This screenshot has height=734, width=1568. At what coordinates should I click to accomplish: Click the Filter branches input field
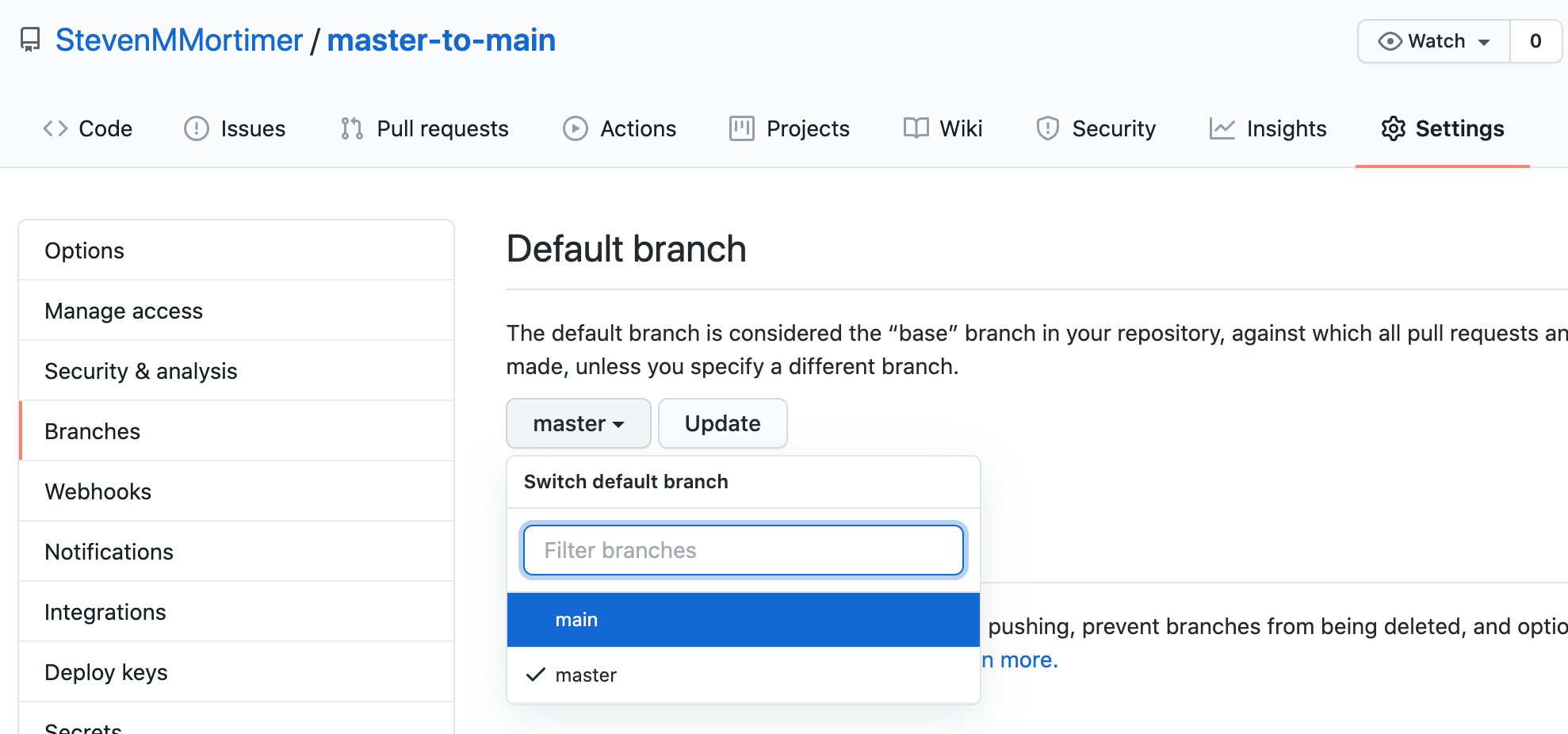743,549
